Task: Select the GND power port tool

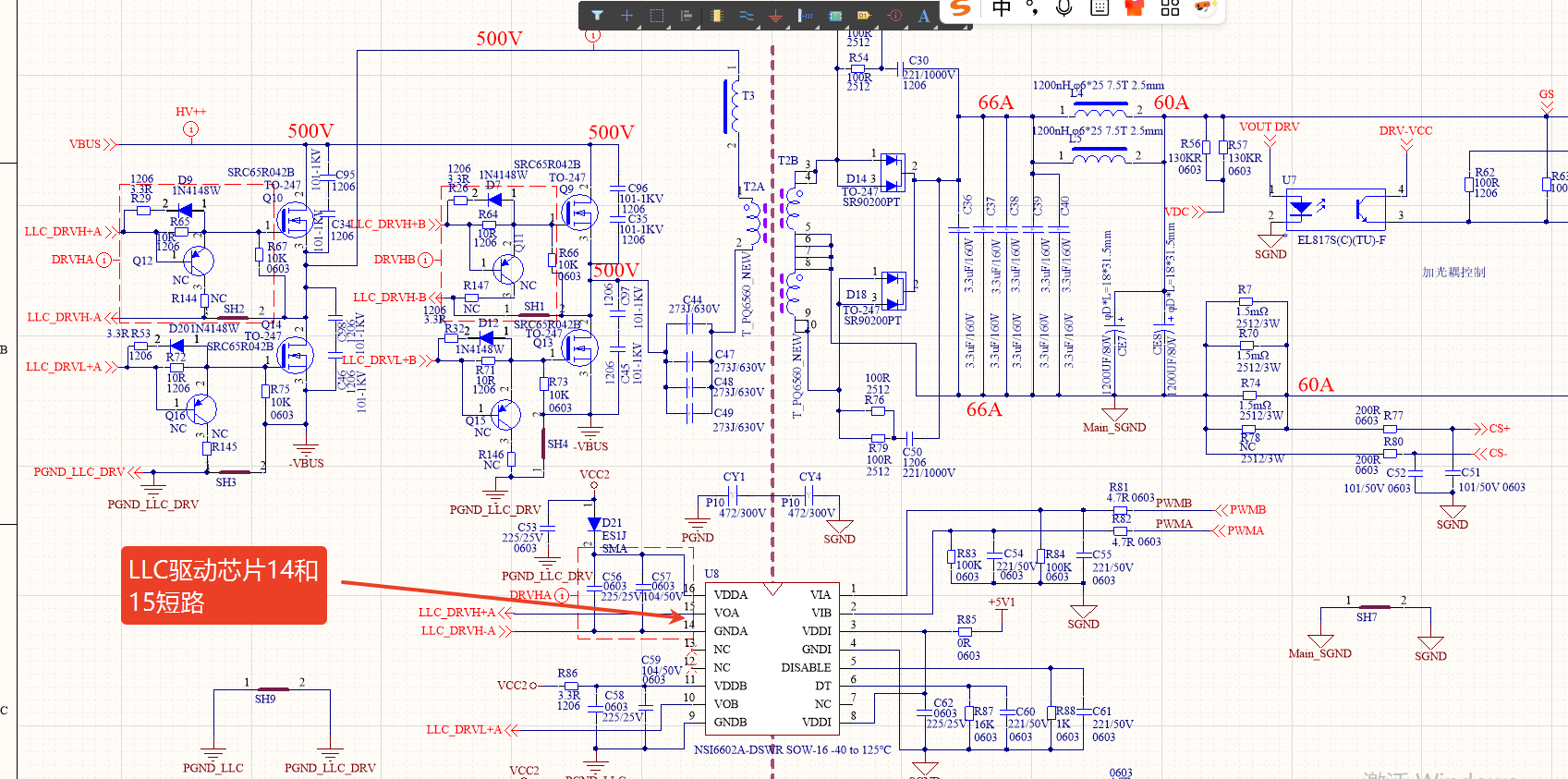Action: coord(775,15)
